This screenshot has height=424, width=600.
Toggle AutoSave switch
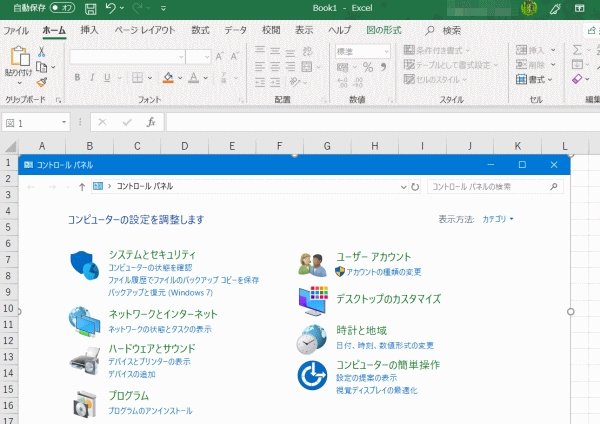coord(62,8)
